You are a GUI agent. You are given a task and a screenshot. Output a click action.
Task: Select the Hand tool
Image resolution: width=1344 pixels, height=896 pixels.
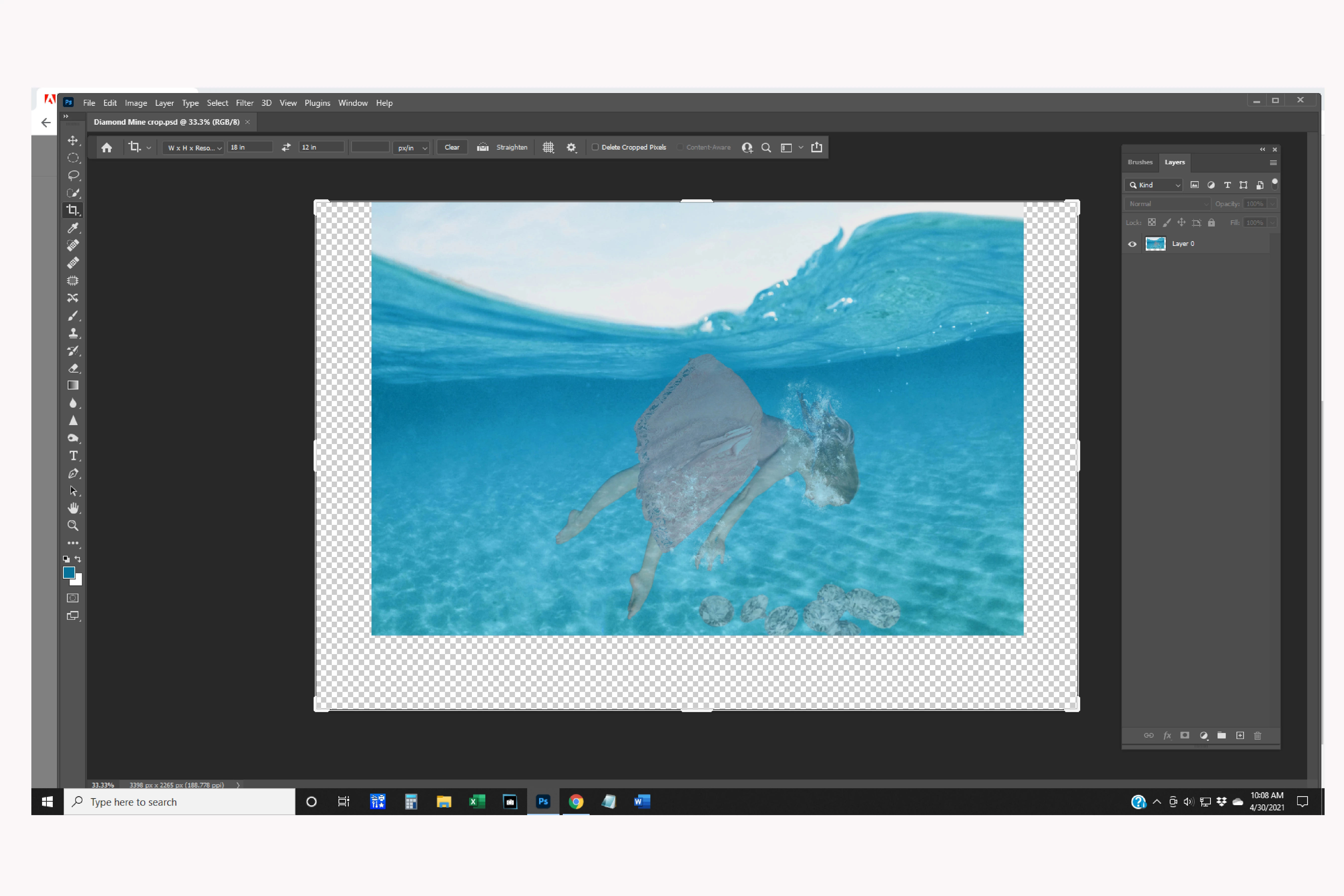73,508
